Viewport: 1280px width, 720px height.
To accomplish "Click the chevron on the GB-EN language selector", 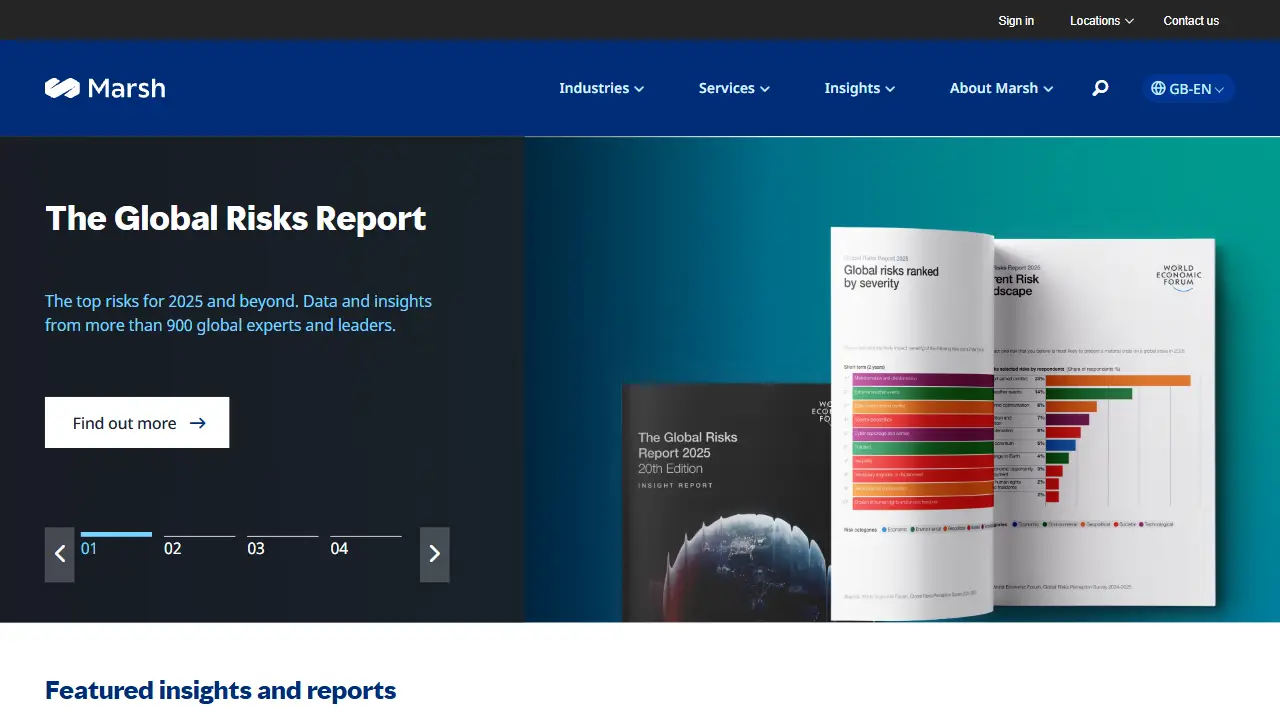I will 1219,89.
